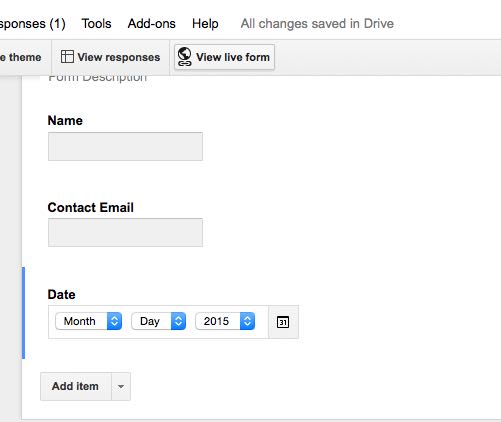Click the globe link icon for live form

184,57
